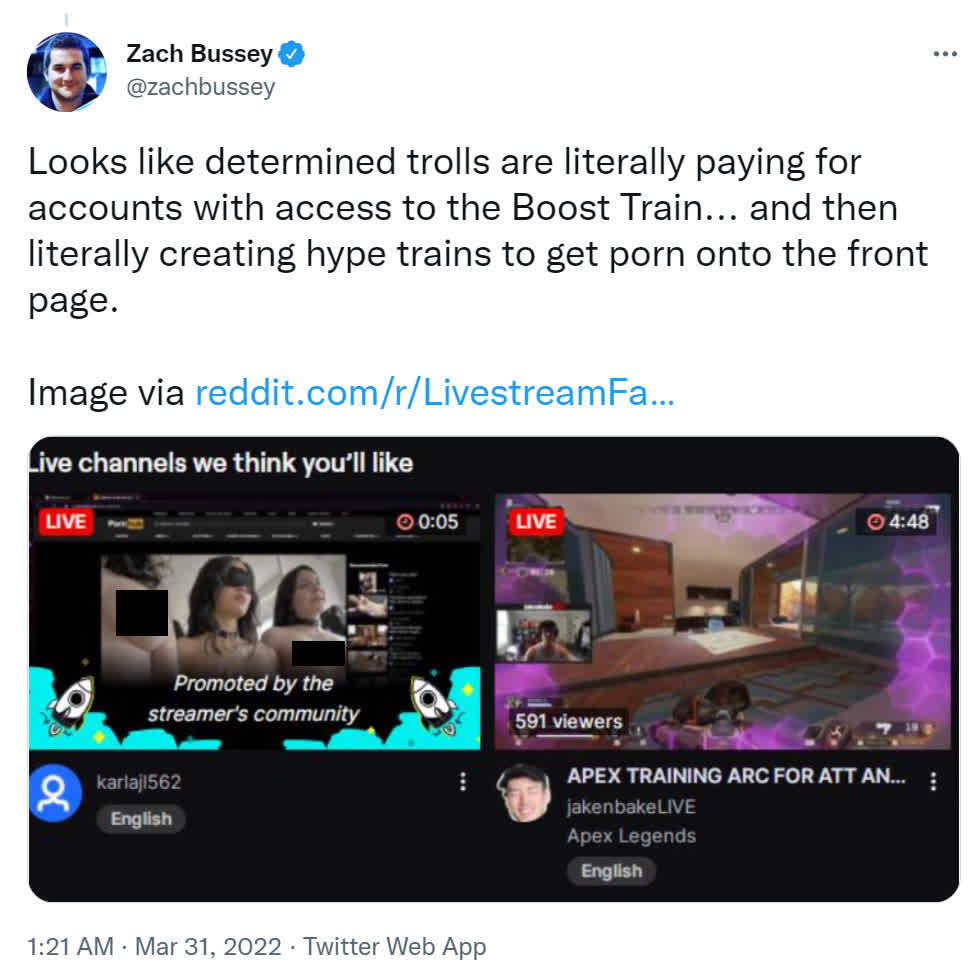979x979 pixels.
Task: Select the English tag under Apex Legends
Action: pyautogui.click(x=611, y=871)
